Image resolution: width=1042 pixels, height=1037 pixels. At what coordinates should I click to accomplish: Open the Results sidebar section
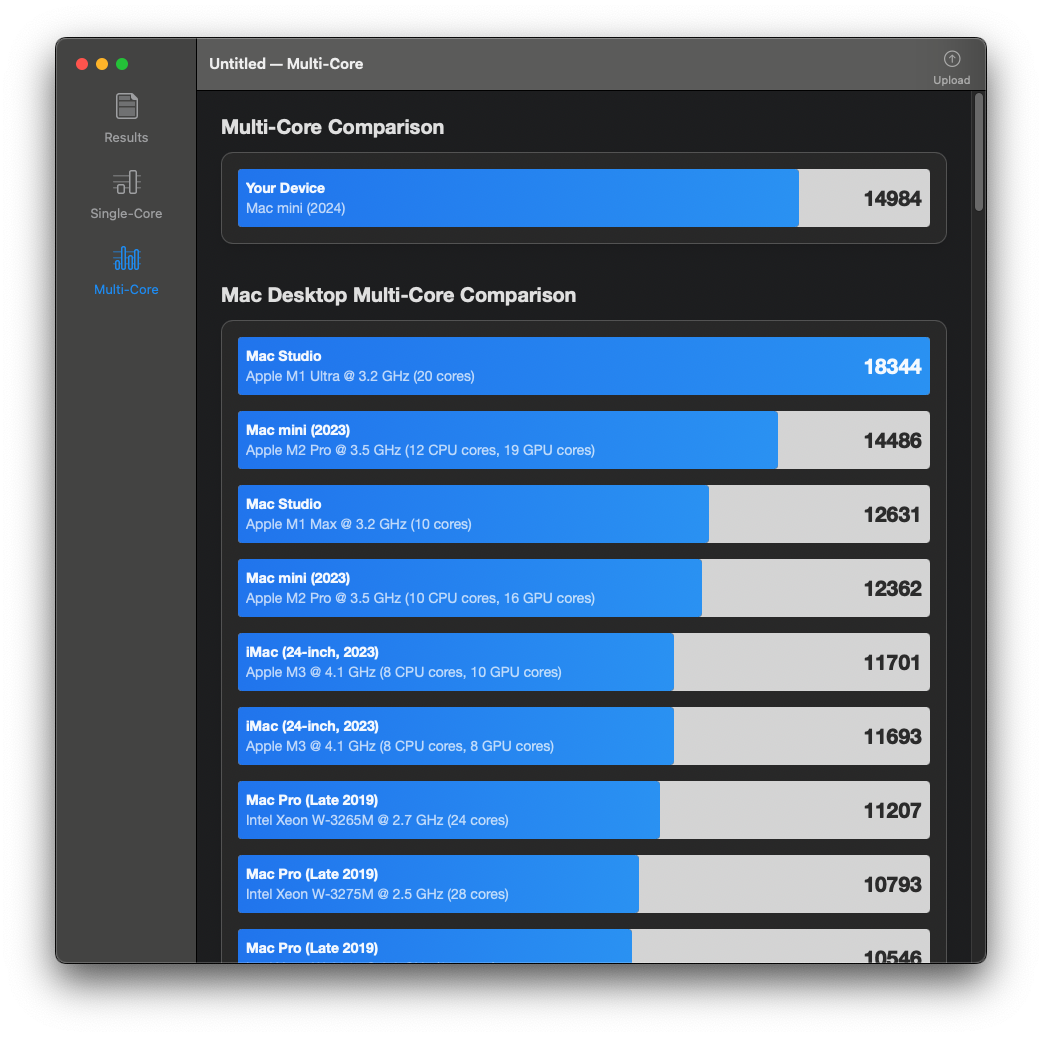pos(126,117)
